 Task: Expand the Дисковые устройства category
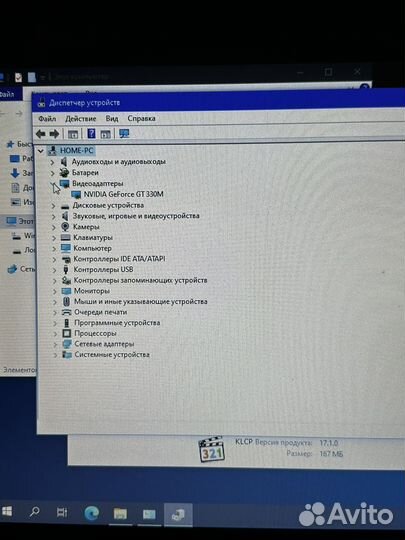(53, 206)
